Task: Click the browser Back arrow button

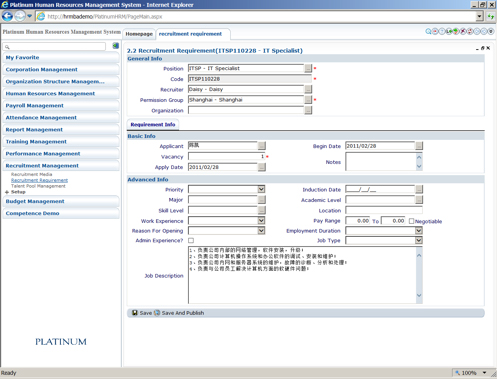Action: pyautogui.click(x=7, y=16)
